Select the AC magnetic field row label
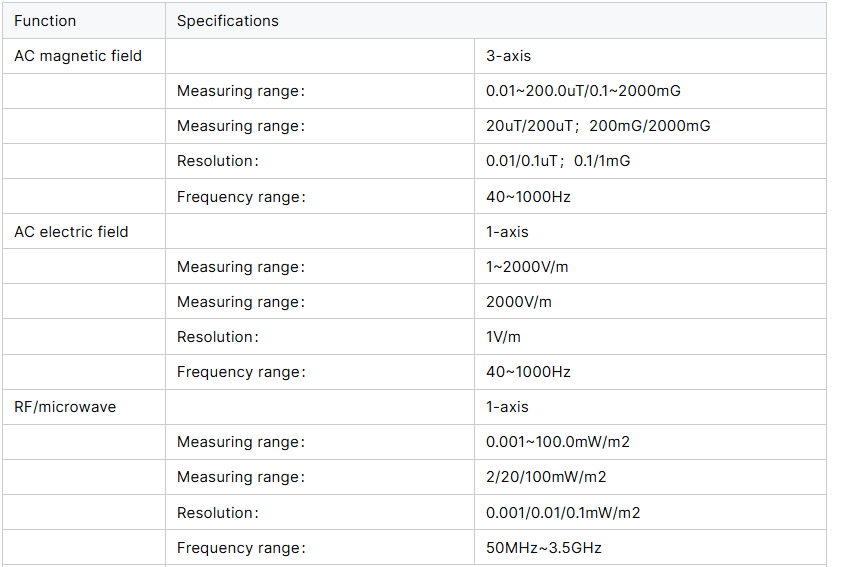 coord(78,56)
